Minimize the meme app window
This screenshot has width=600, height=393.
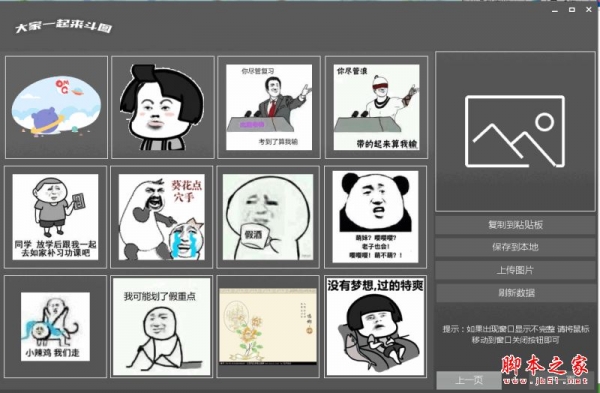555,10
